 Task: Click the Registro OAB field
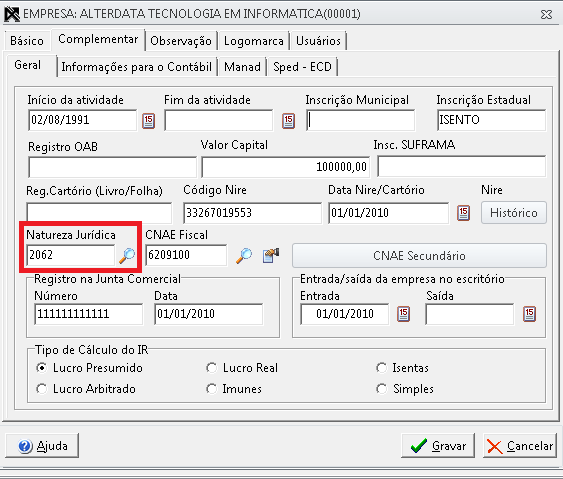(x=112, y=167)
